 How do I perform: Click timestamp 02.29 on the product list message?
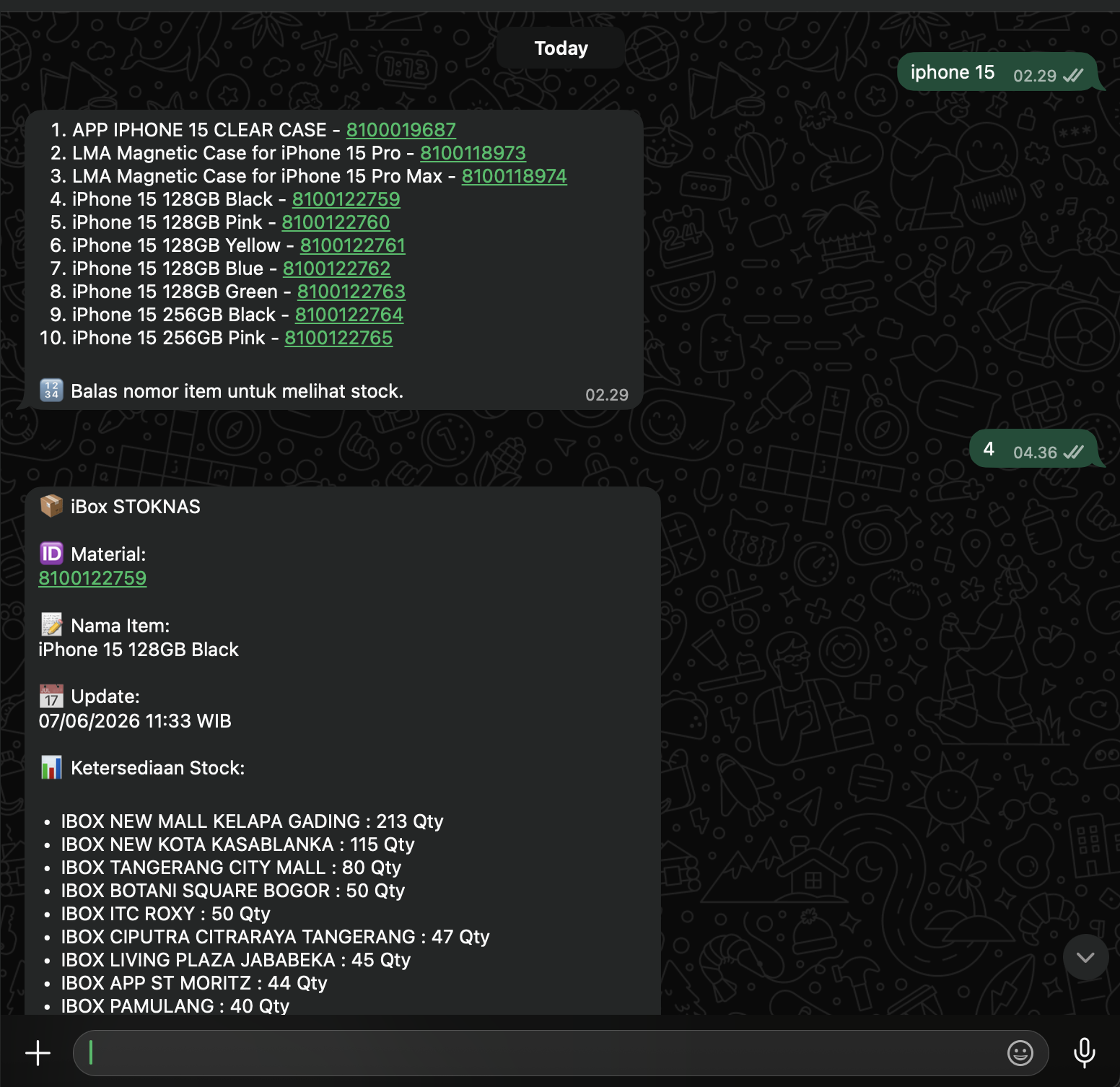[607, 395]
